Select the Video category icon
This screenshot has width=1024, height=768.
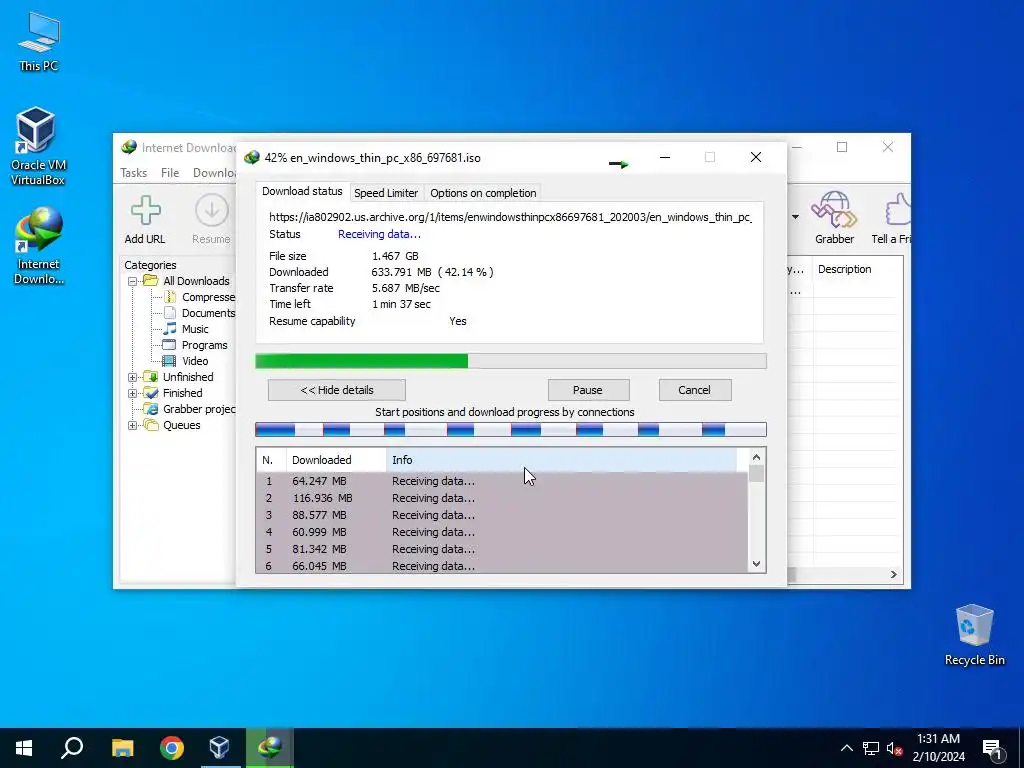(x=169, y=360)
